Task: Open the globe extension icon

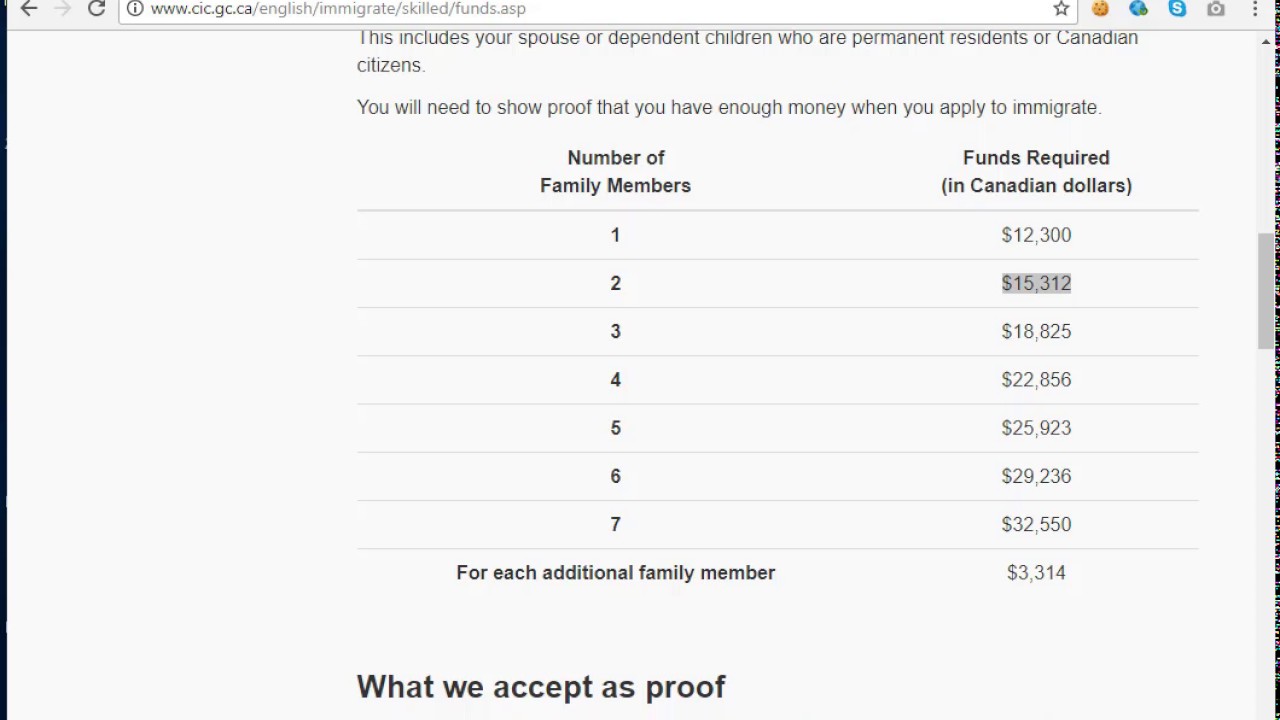Action: pos(1139,9)
